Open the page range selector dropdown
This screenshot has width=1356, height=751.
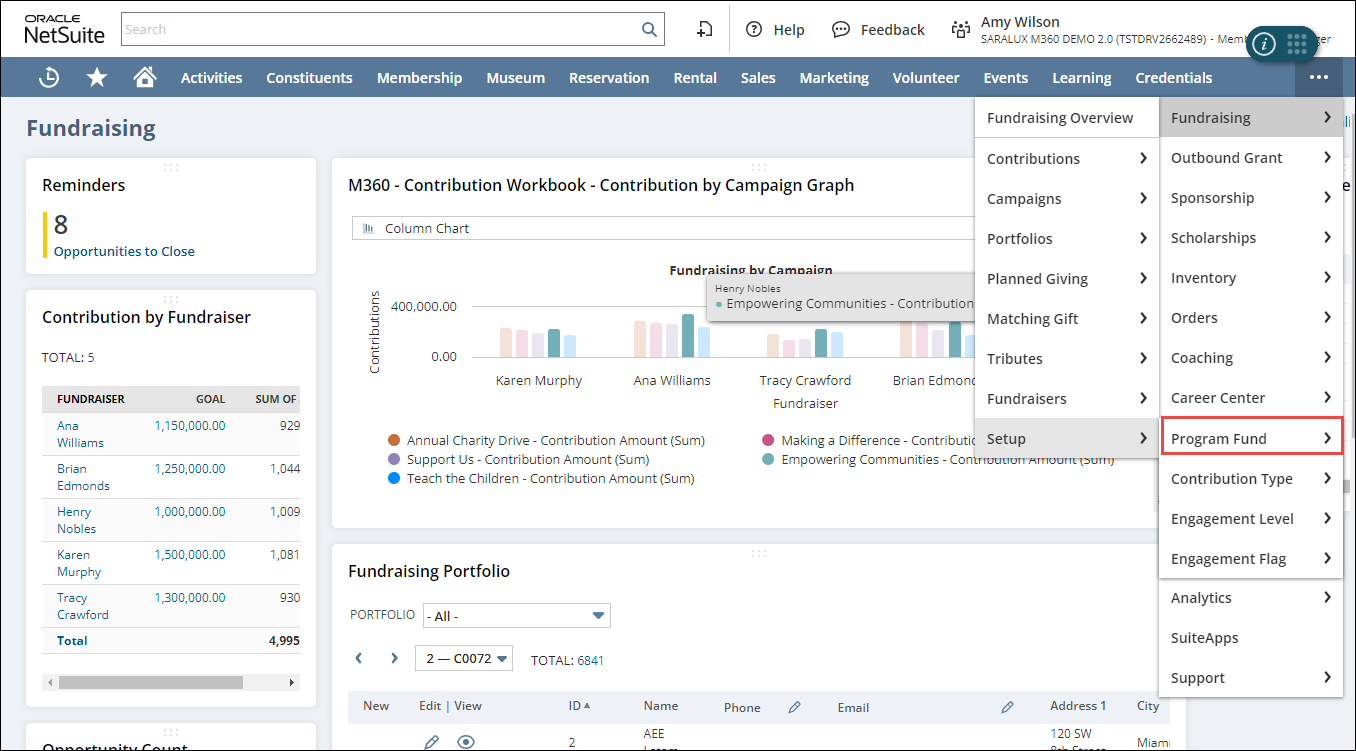click(x=464, y=659)
